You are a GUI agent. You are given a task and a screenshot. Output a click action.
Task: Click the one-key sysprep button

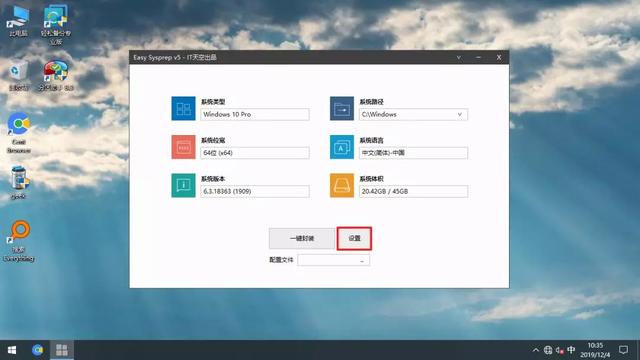pos(302,238)
